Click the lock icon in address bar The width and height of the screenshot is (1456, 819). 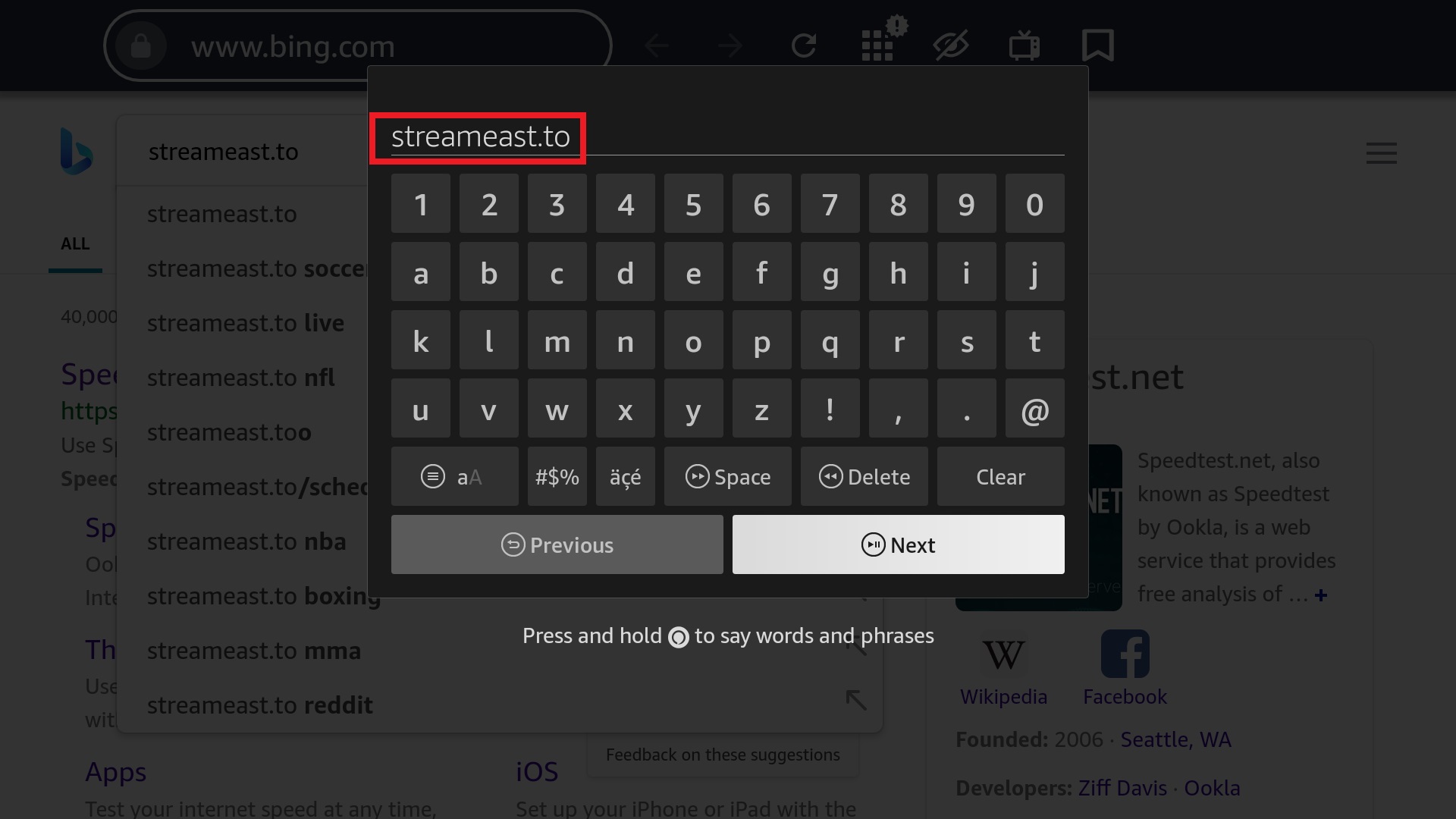pyautogui.click(x=140, y=46)
